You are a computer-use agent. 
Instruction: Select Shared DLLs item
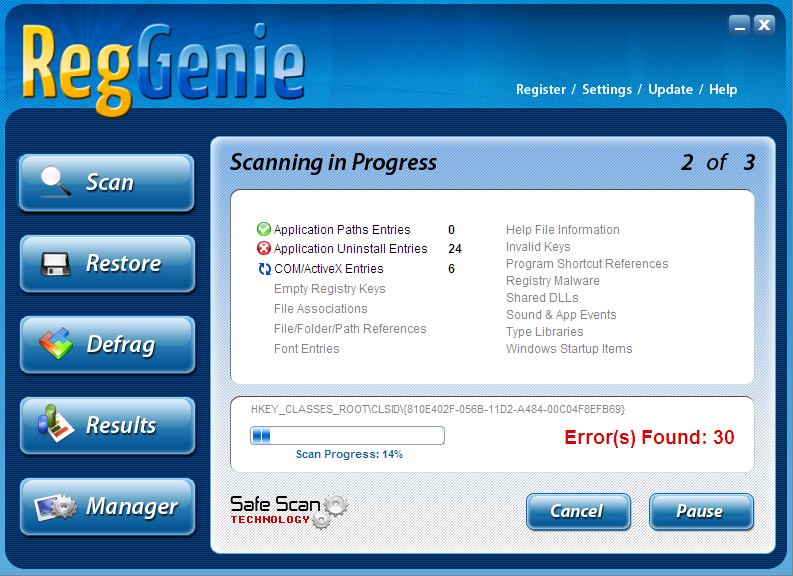tap(542, 298)
